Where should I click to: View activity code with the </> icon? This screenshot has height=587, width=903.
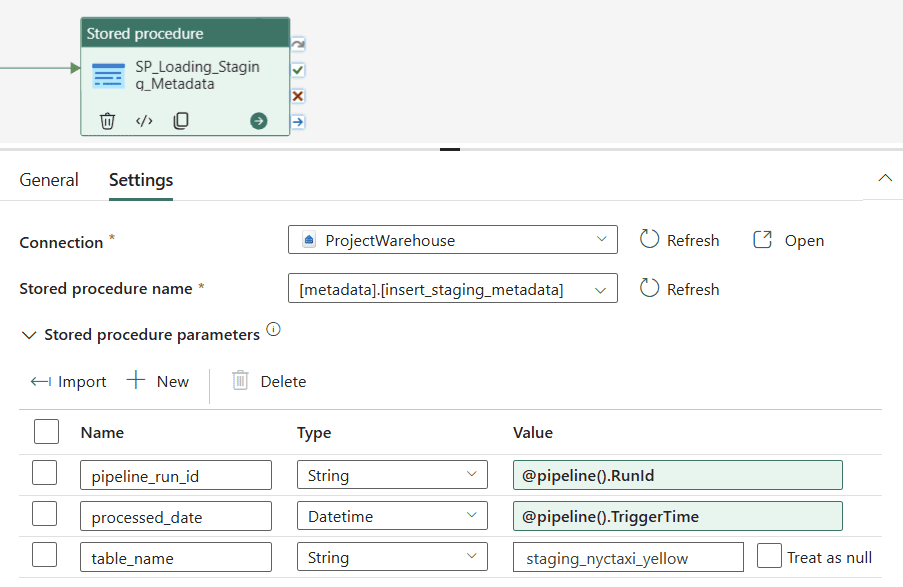[144, 121]
